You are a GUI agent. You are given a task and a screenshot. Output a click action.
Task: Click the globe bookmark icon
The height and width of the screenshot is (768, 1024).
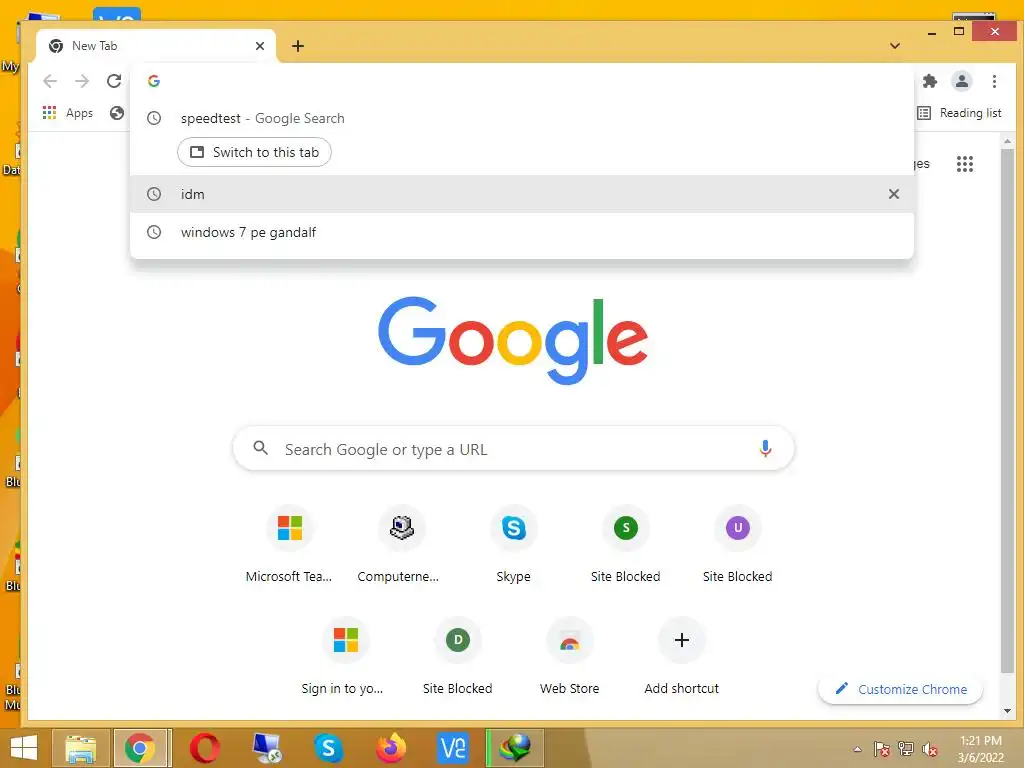click(117, 113)
